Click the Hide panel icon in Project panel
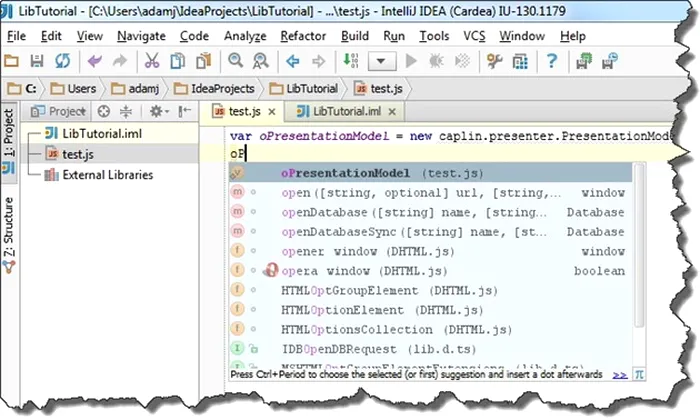 pos(184,111)
